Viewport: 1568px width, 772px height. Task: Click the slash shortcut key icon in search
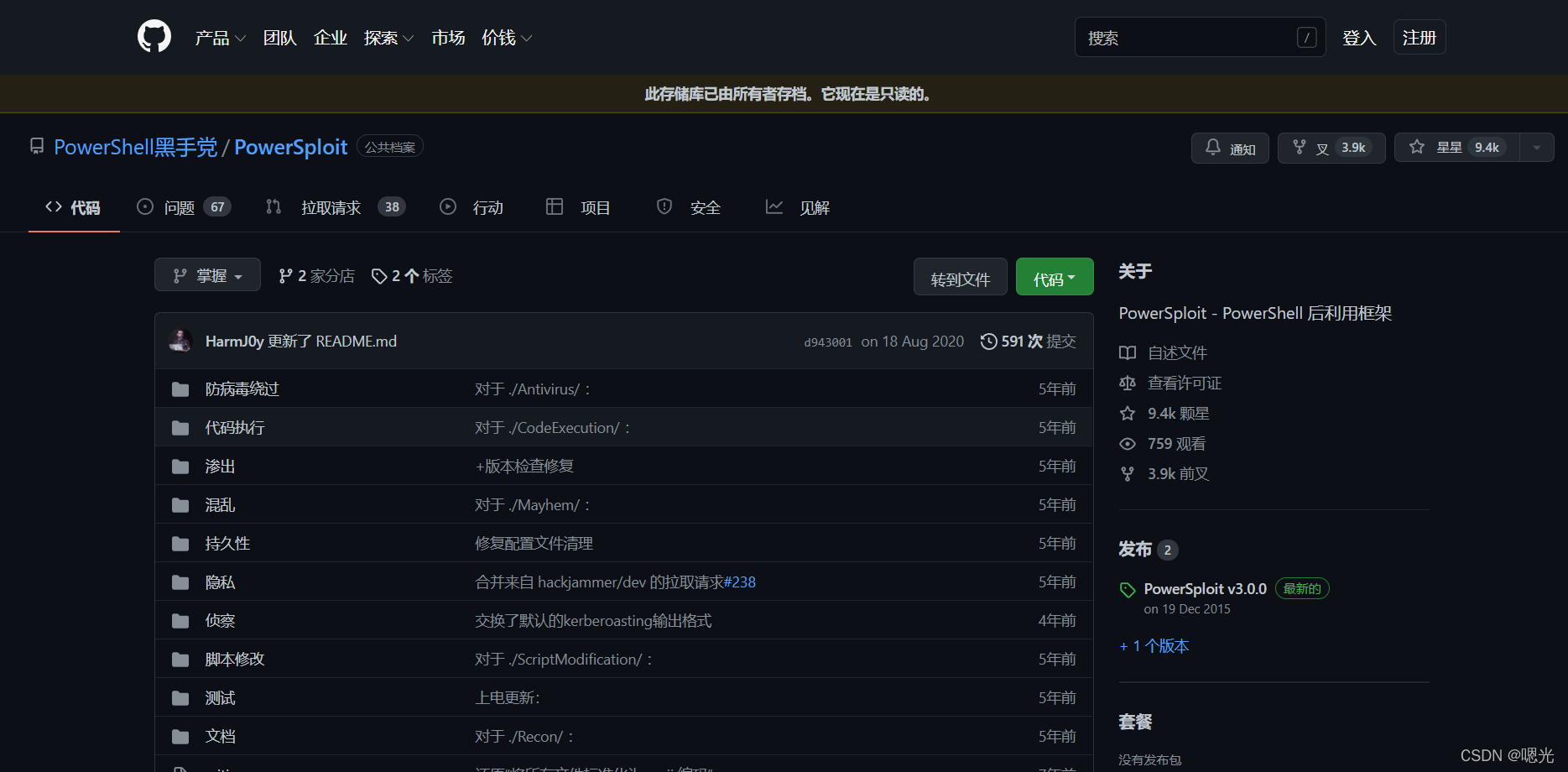pos(1306,37)
